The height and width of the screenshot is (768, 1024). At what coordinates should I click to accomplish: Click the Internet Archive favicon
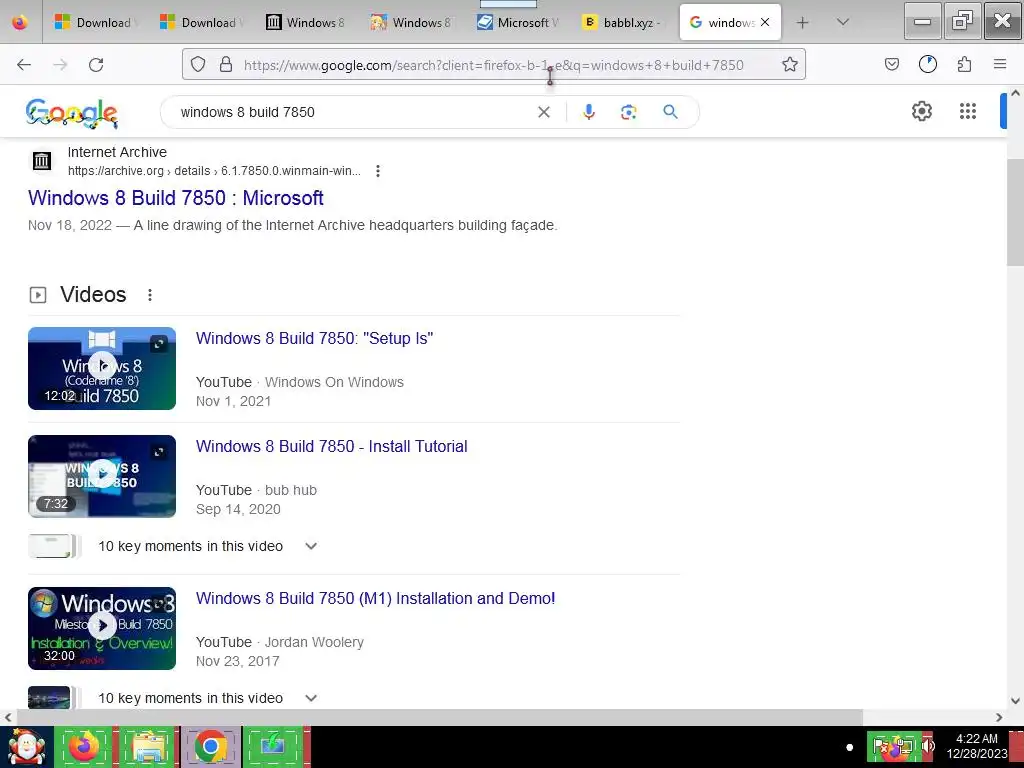point(42,161)
